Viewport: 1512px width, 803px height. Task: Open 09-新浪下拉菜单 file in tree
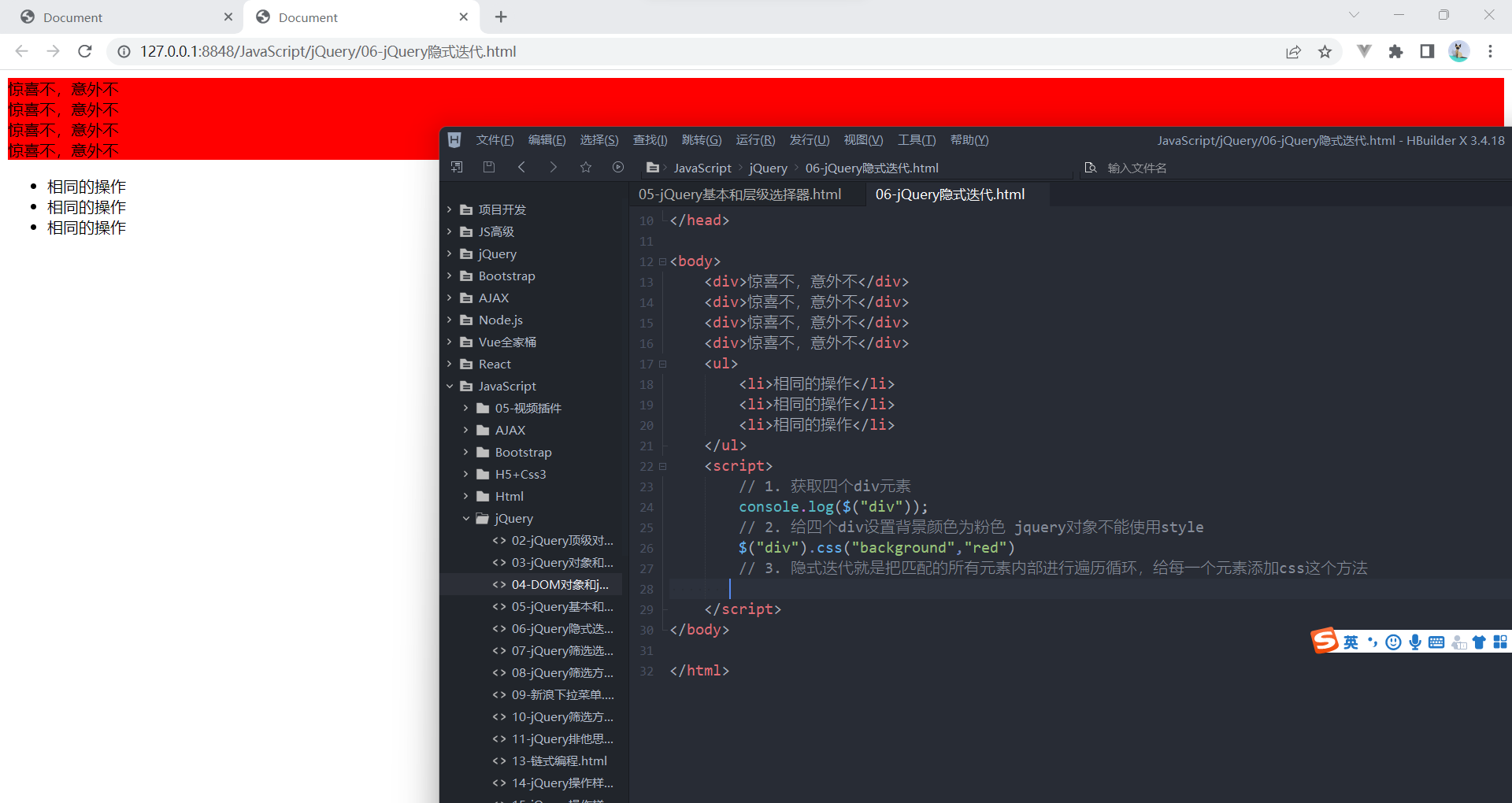562,694
